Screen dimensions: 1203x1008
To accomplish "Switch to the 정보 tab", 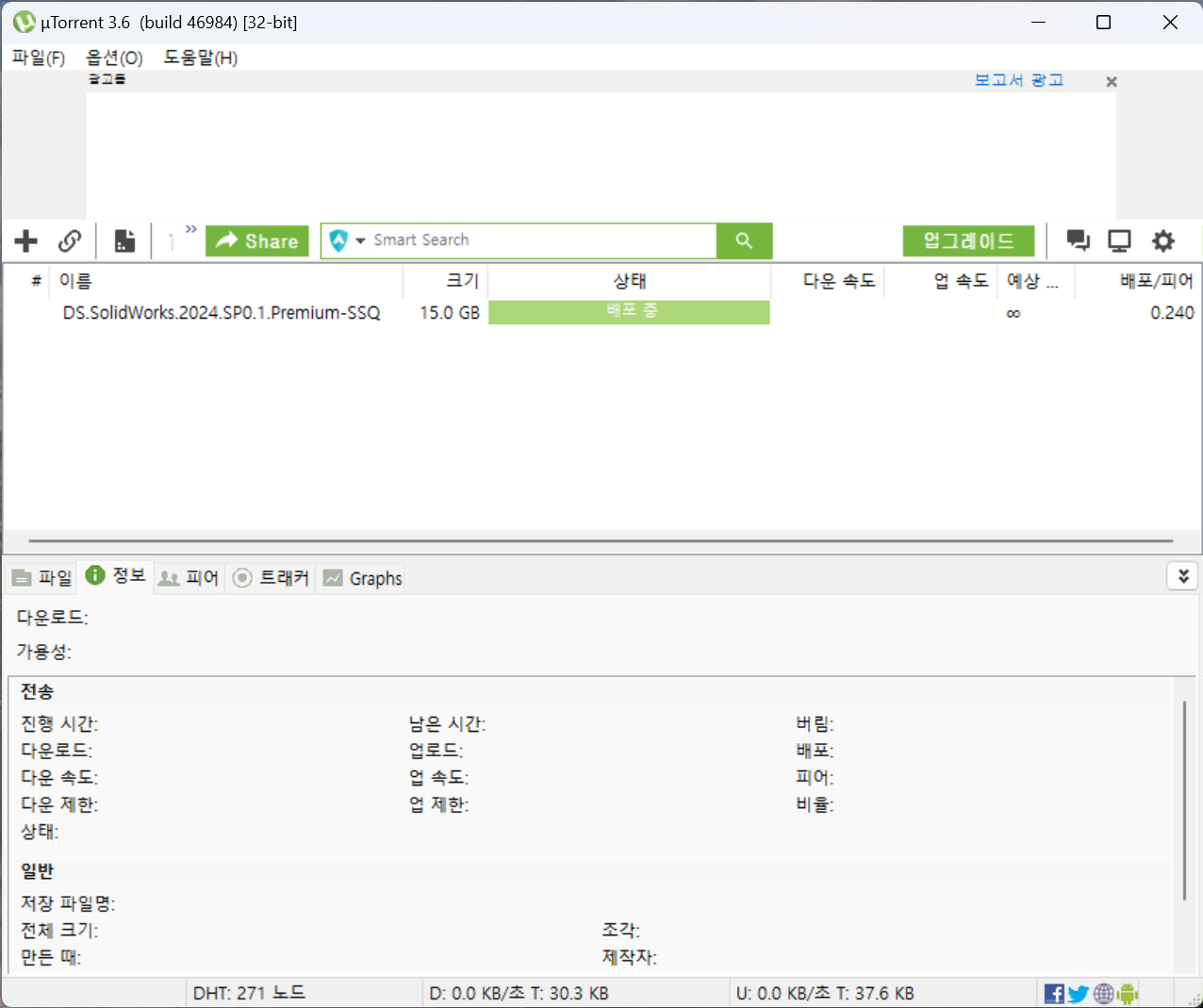I will click(116, 576).
